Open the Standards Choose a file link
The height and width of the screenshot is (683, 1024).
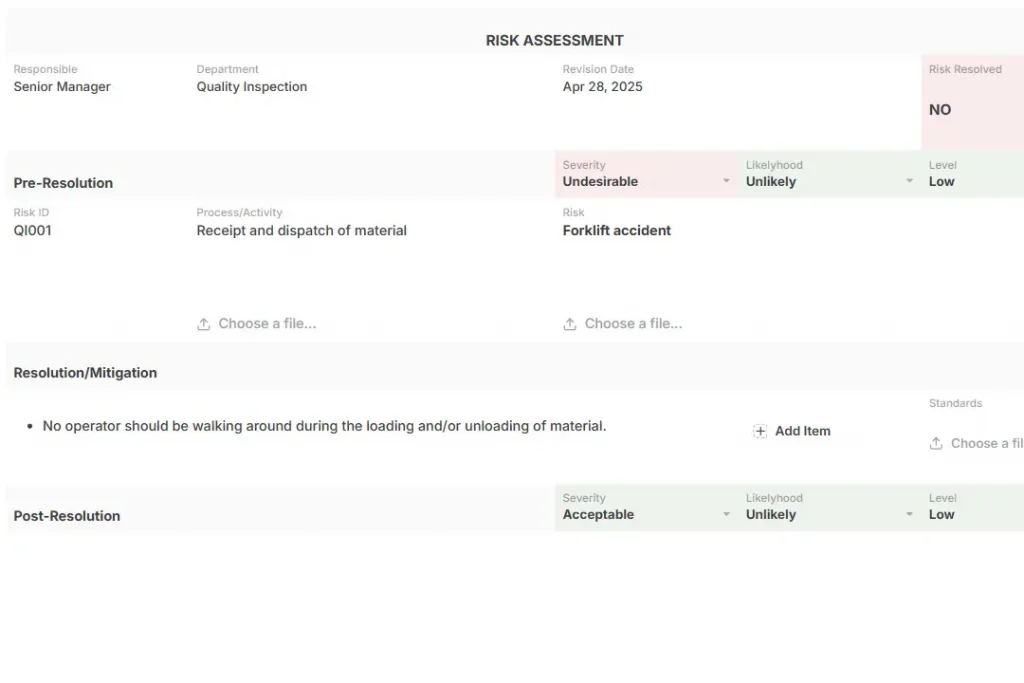[x=985, y=443]
